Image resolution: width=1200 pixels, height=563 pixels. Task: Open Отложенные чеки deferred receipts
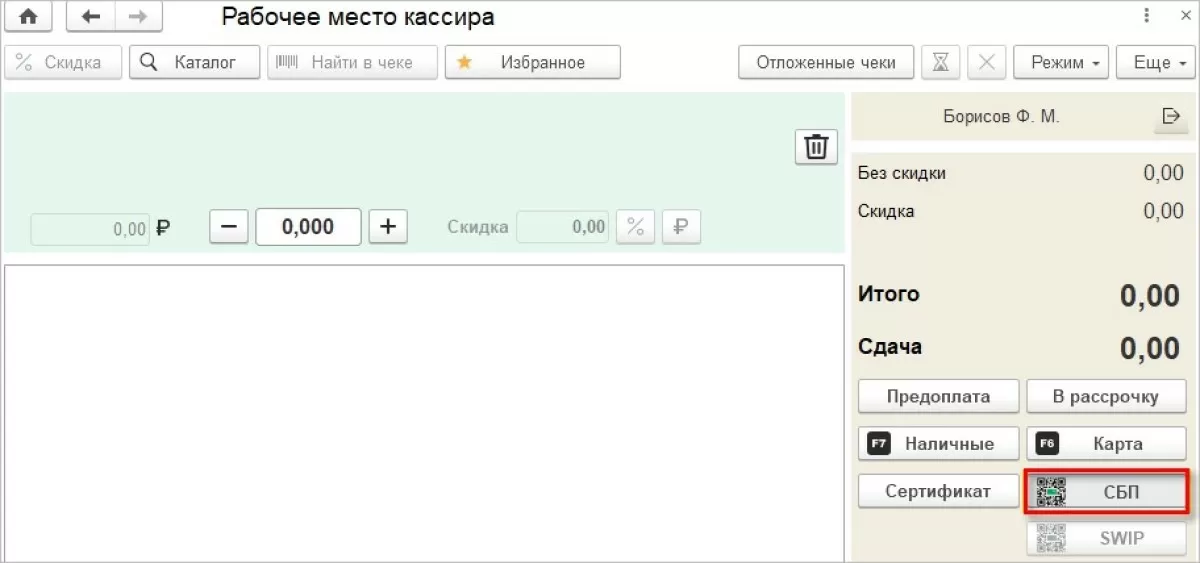coord(826,62)
